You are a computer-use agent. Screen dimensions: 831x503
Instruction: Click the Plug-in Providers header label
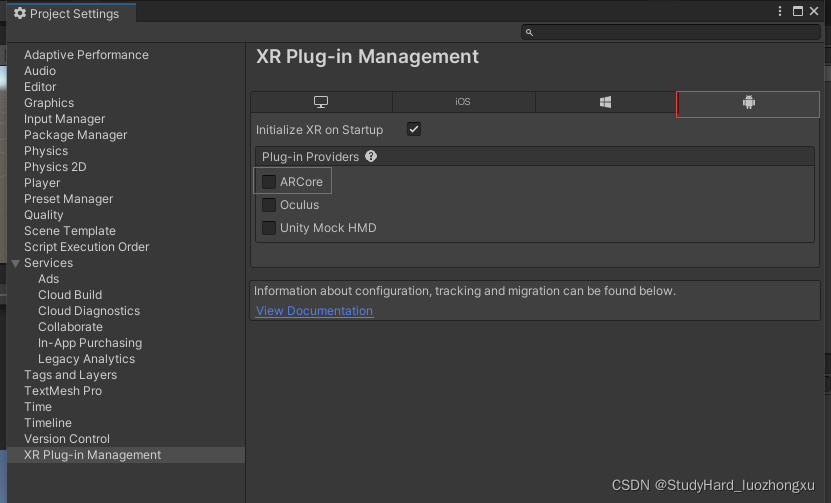(311, 157)
